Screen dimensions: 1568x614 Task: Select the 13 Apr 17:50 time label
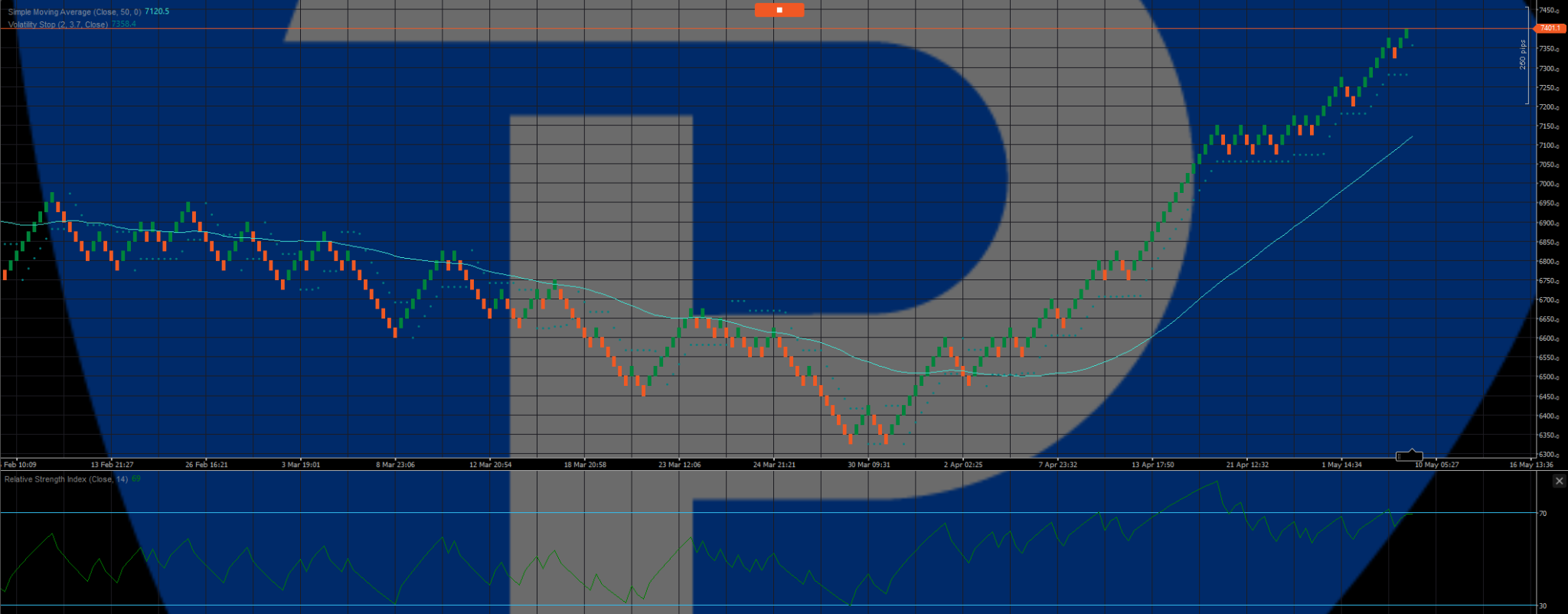tap(1152, 465)
